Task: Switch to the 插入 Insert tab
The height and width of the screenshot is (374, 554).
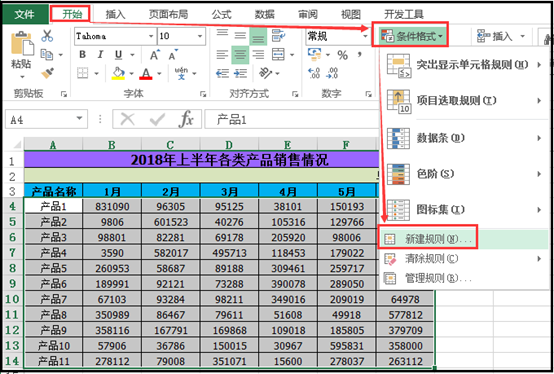Action: [x=116, y=14]
